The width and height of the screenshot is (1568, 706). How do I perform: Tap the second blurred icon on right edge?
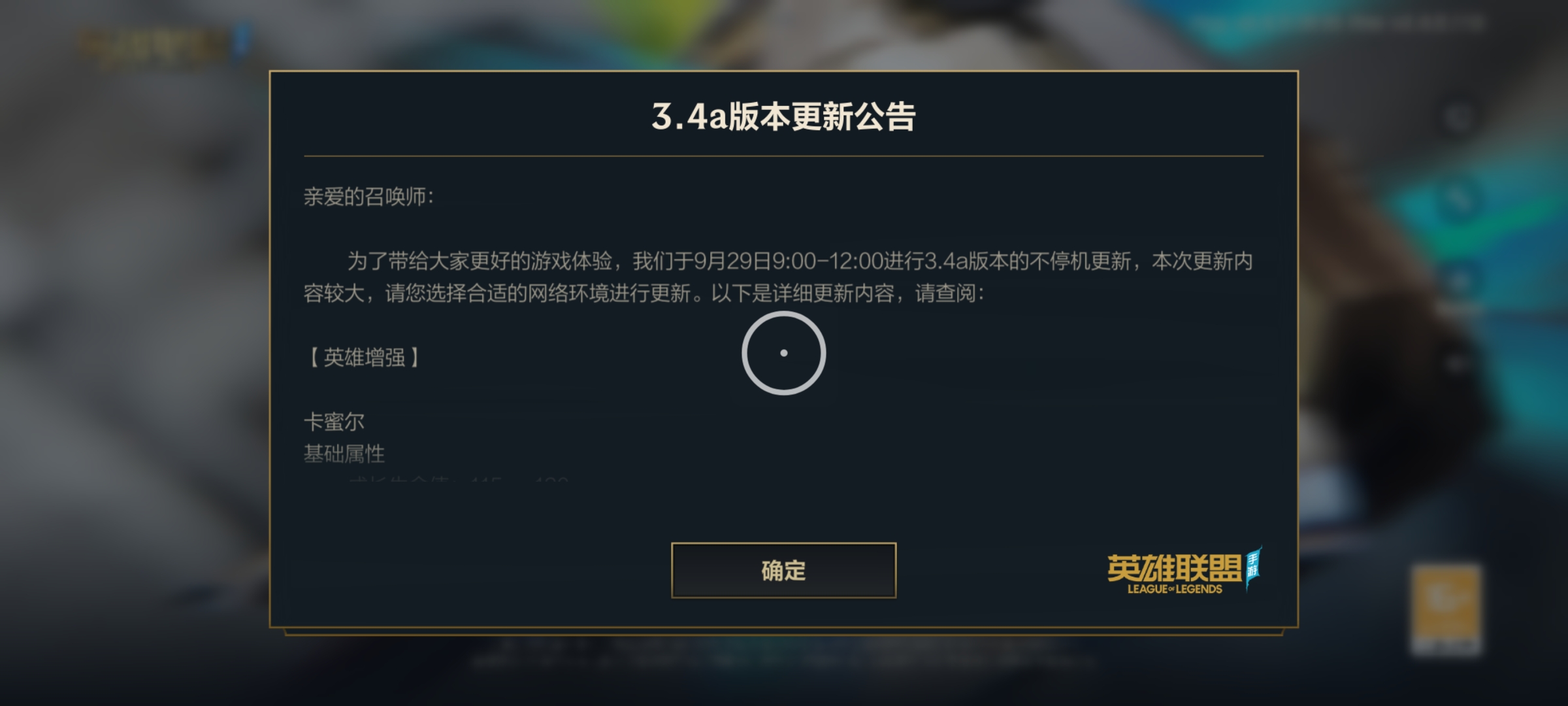coord(1458,198)
